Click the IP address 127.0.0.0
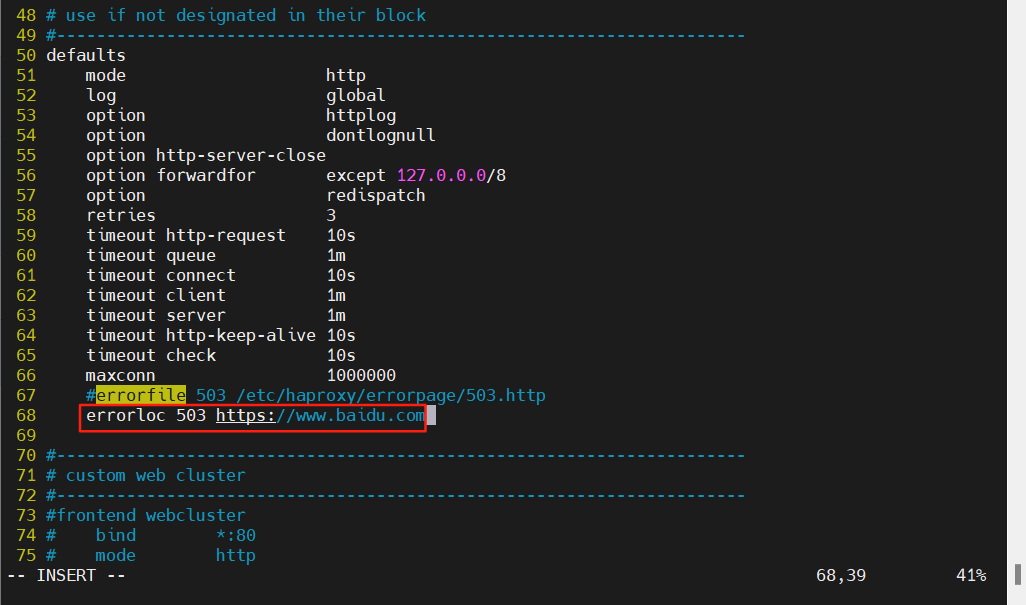 coord(441,175)
